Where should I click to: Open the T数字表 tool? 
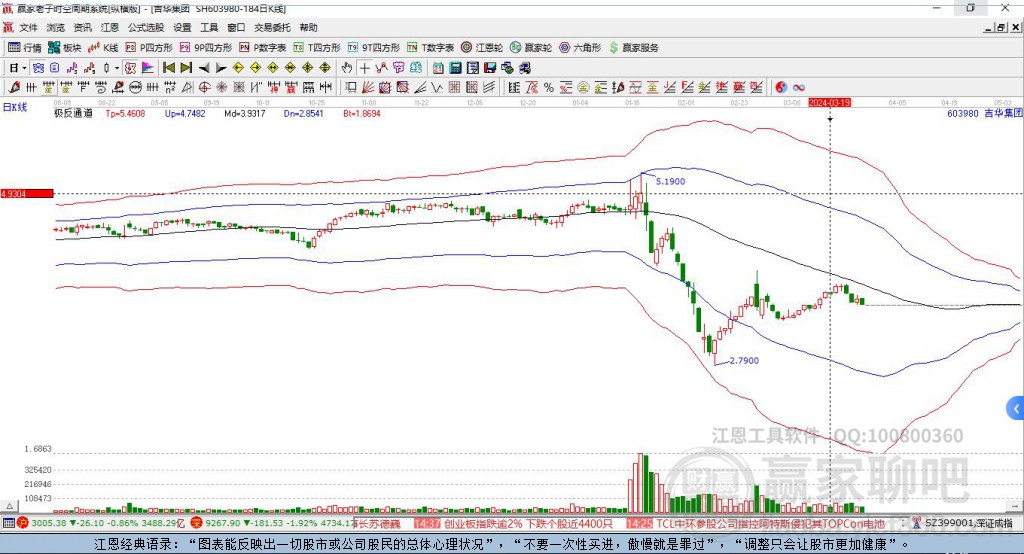(x=430, y=48)
